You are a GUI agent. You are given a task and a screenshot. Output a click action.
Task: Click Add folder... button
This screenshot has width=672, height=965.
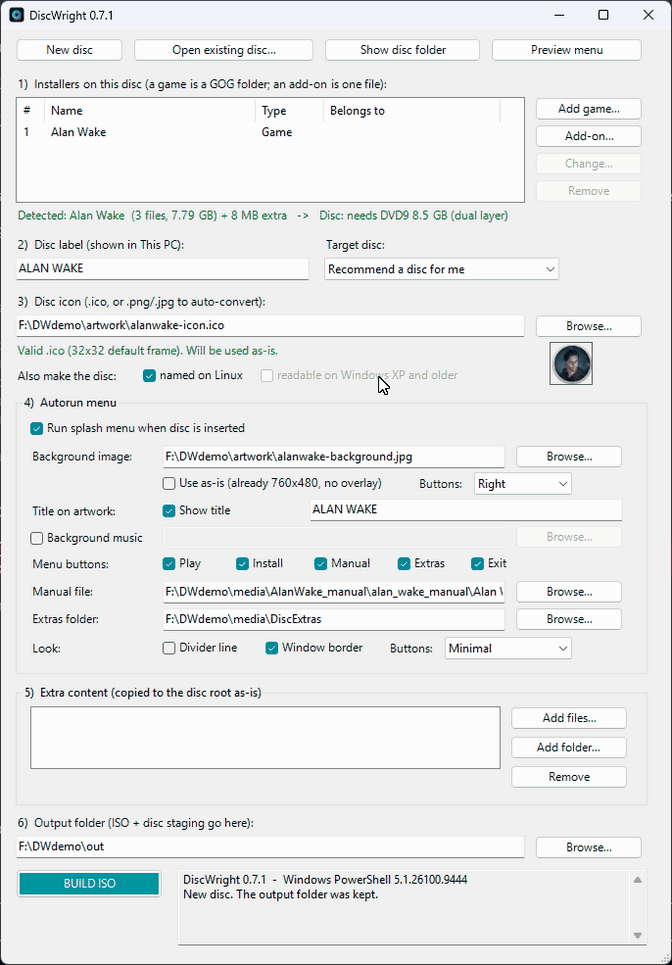(569, 748)
